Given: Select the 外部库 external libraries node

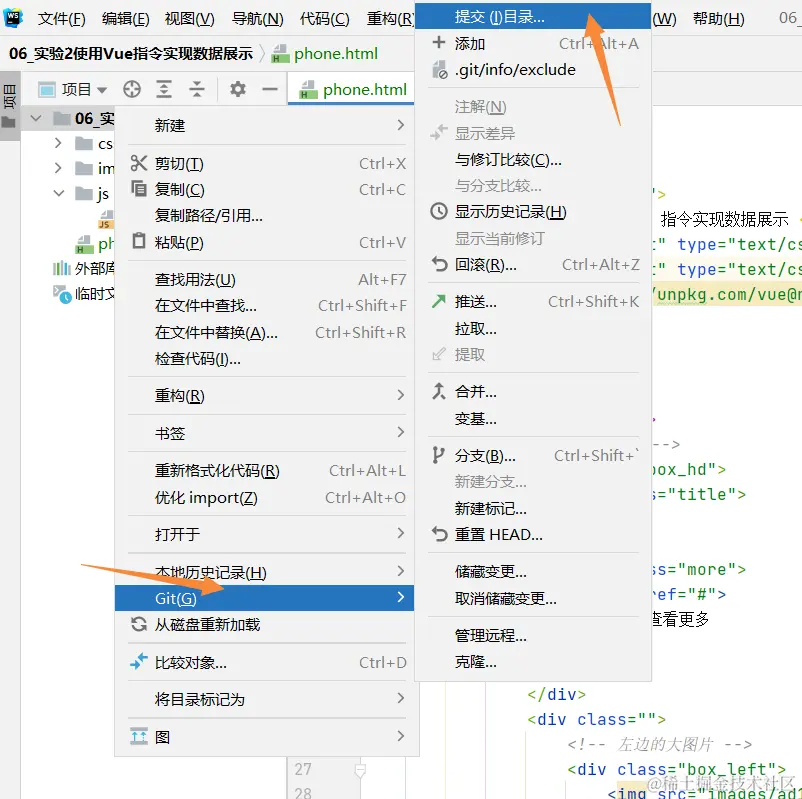Looking at the screenshot, I should pyautogui.click(x=86, y=268).
